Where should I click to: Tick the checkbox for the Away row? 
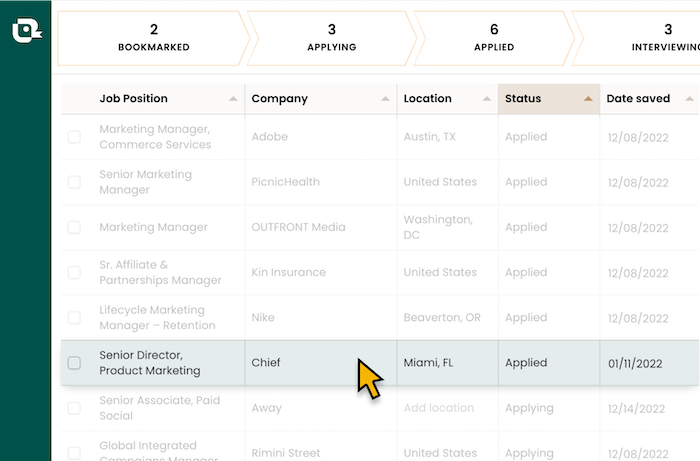tap(74, 408)
